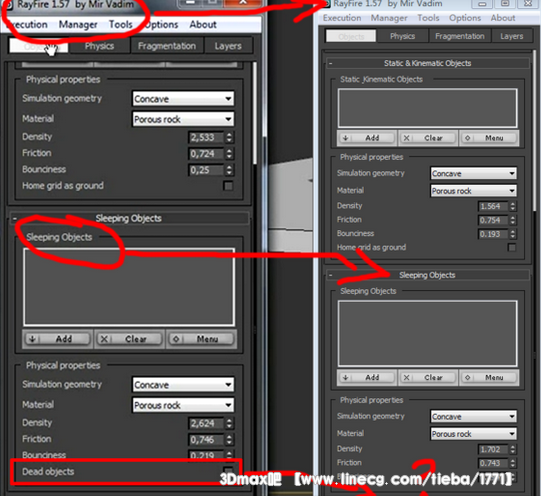Open Sleeping Objects Material dropdown, left window
Image resolution: width=541 pixels, height=496 pixels.
[183, 405]
